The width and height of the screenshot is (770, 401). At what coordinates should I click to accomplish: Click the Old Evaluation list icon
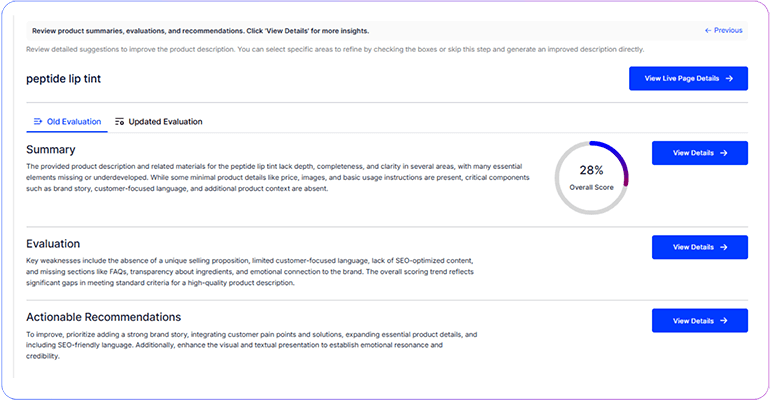[38, 122]
